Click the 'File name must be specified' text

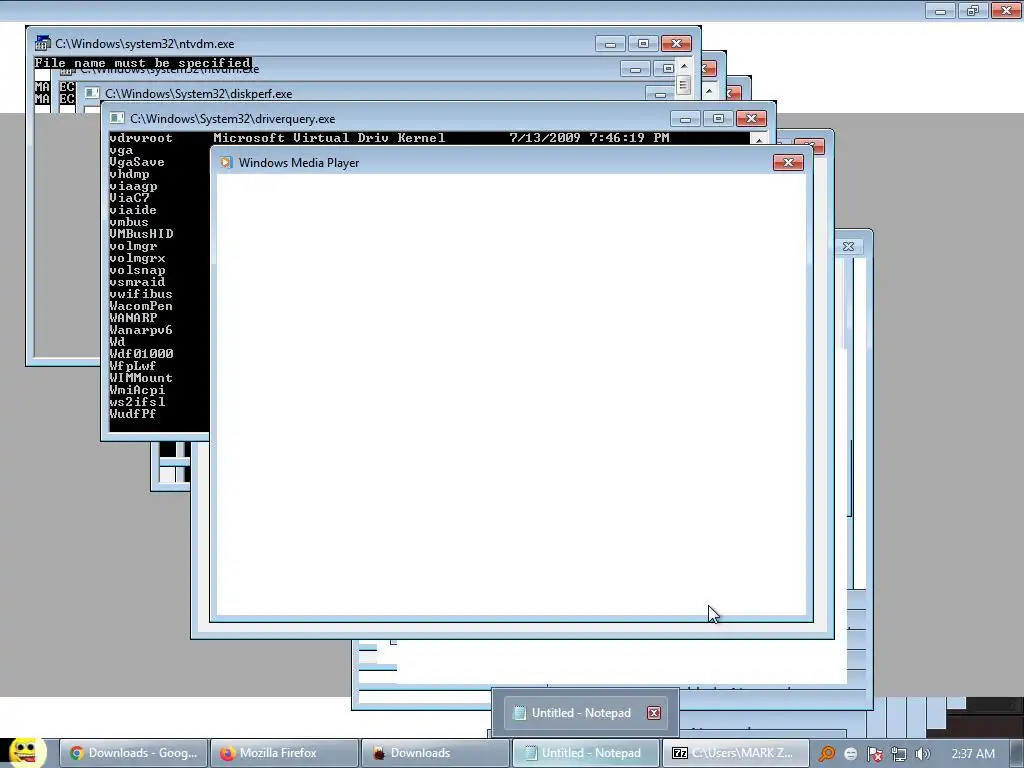(142, 63)
